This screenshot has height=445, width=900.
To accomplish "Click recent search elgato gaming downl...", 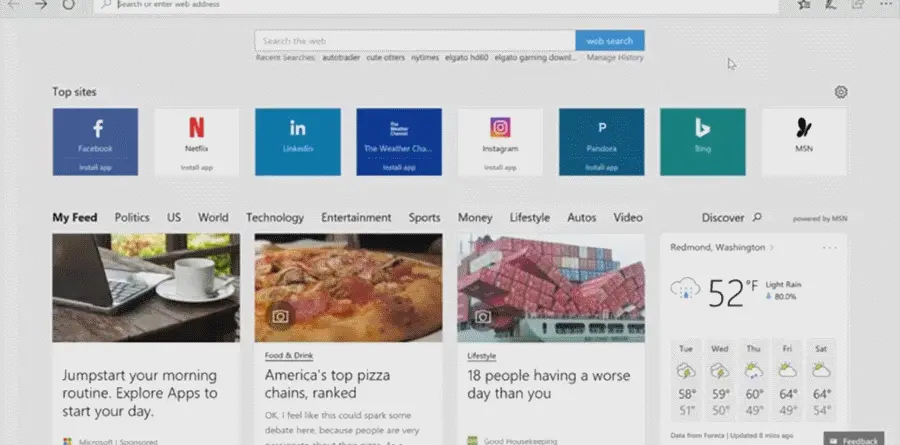I will pos(535,57).
